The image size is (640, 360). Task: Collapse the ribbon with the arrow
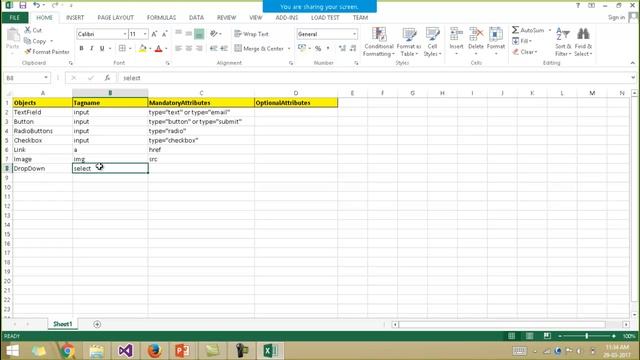(x=632, y=63)
